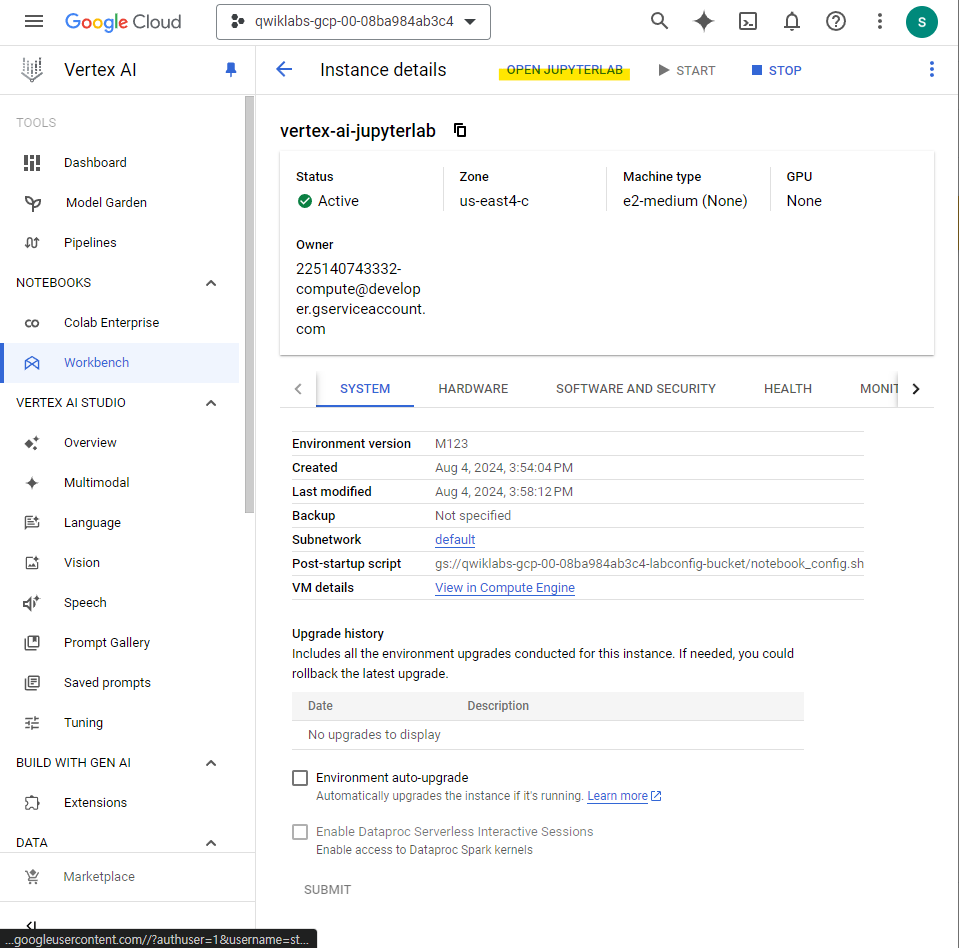The width and height of the screenshot is (959, 948).
Task: Click the Start instance button
Action: point(687,70)
